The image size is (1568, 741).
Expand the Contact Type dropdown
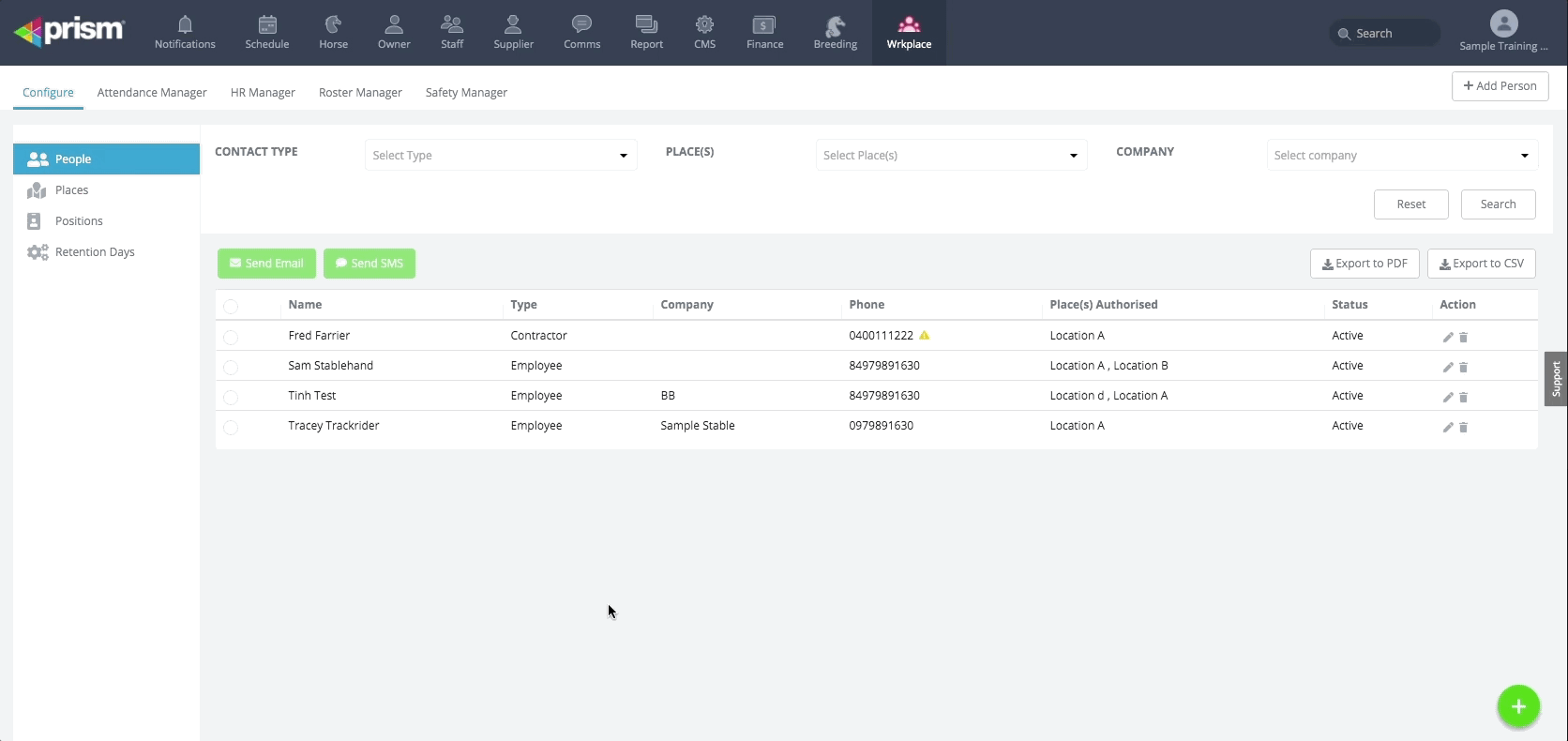(500, 156)
